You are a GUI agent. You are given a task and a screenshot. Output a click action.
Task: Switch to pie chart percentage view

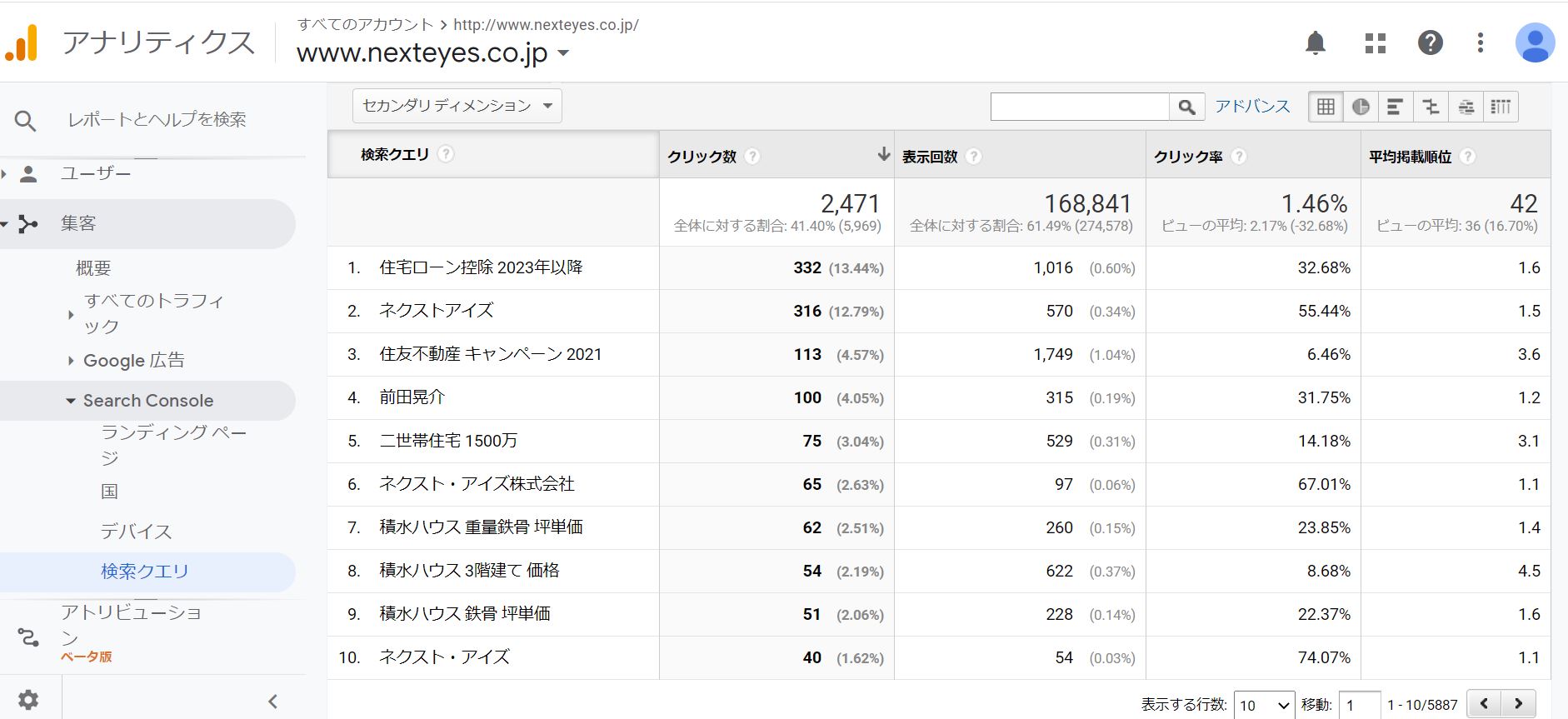(1361, 107)
